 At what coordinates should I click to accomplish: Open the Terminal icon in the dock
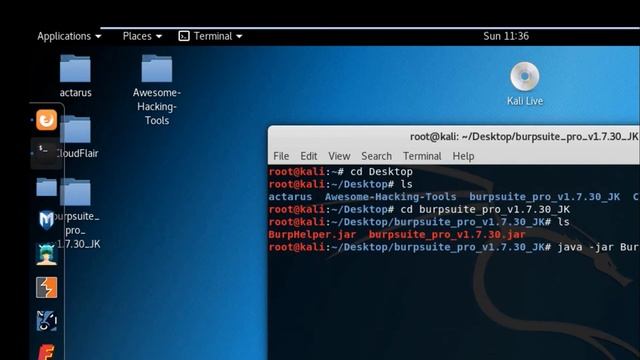(46, 153)
